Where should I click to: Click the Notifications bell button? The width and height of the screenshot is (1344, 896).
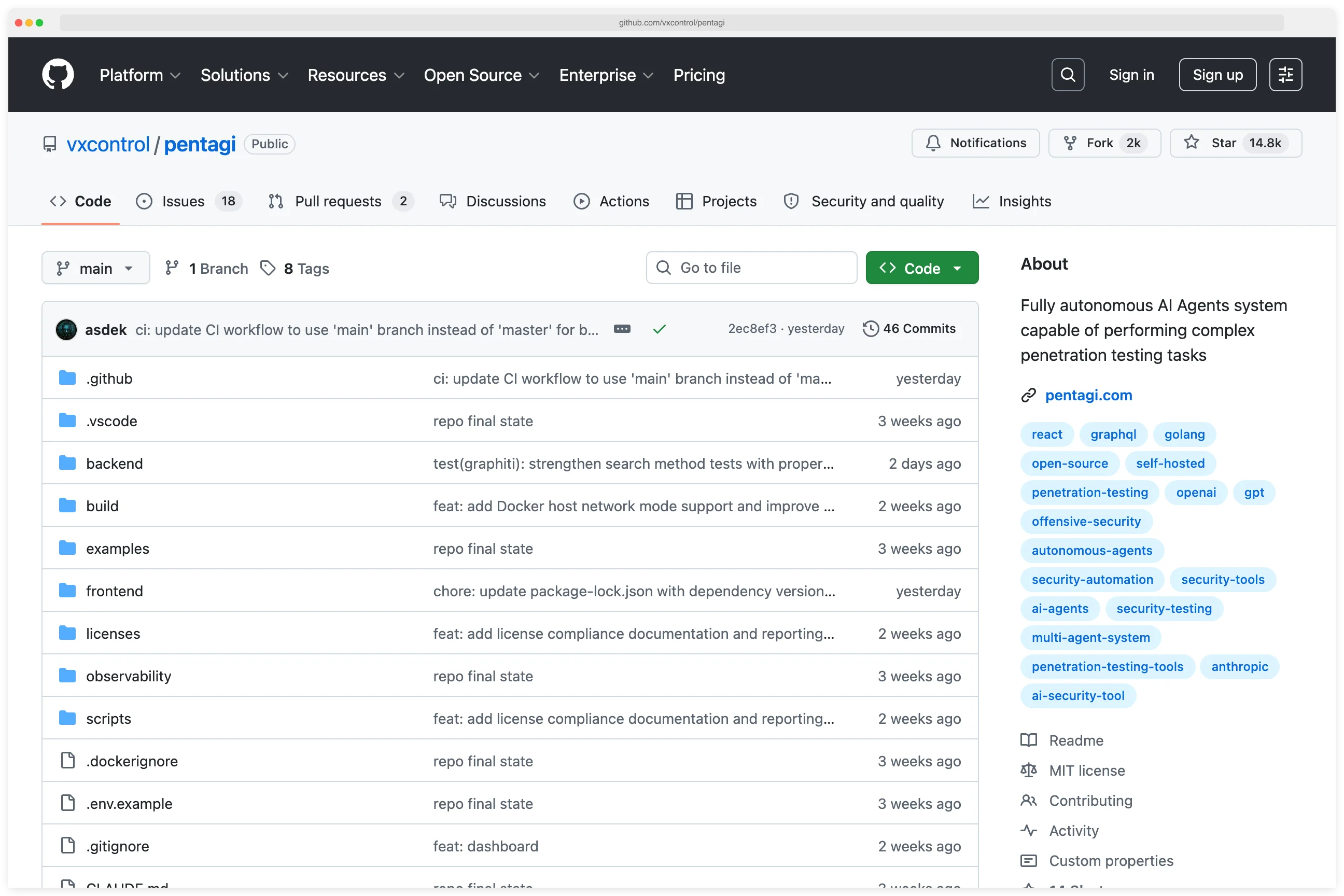click(x=975, y=143)
